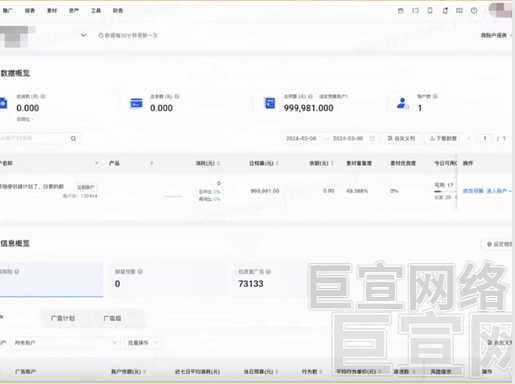Click the calendar icon in date range

tap(372, 138)
